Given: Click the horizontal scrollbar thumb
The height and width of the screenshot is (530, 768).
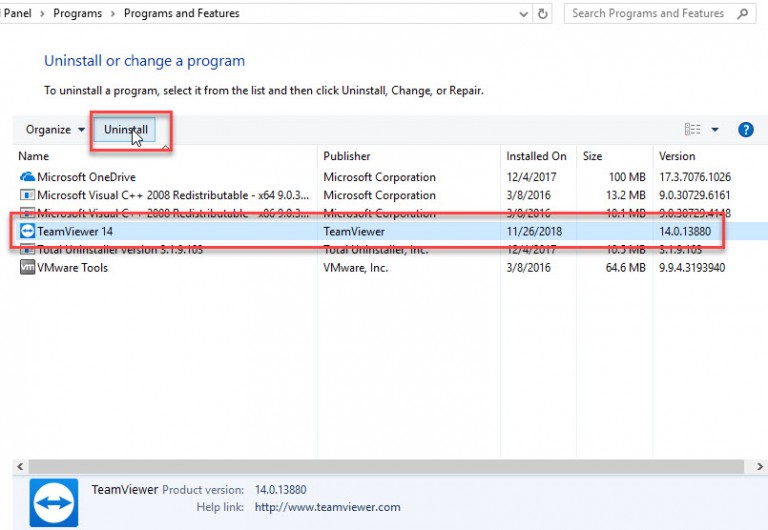Looking at the screenshot, I should (x=386, y=466).
